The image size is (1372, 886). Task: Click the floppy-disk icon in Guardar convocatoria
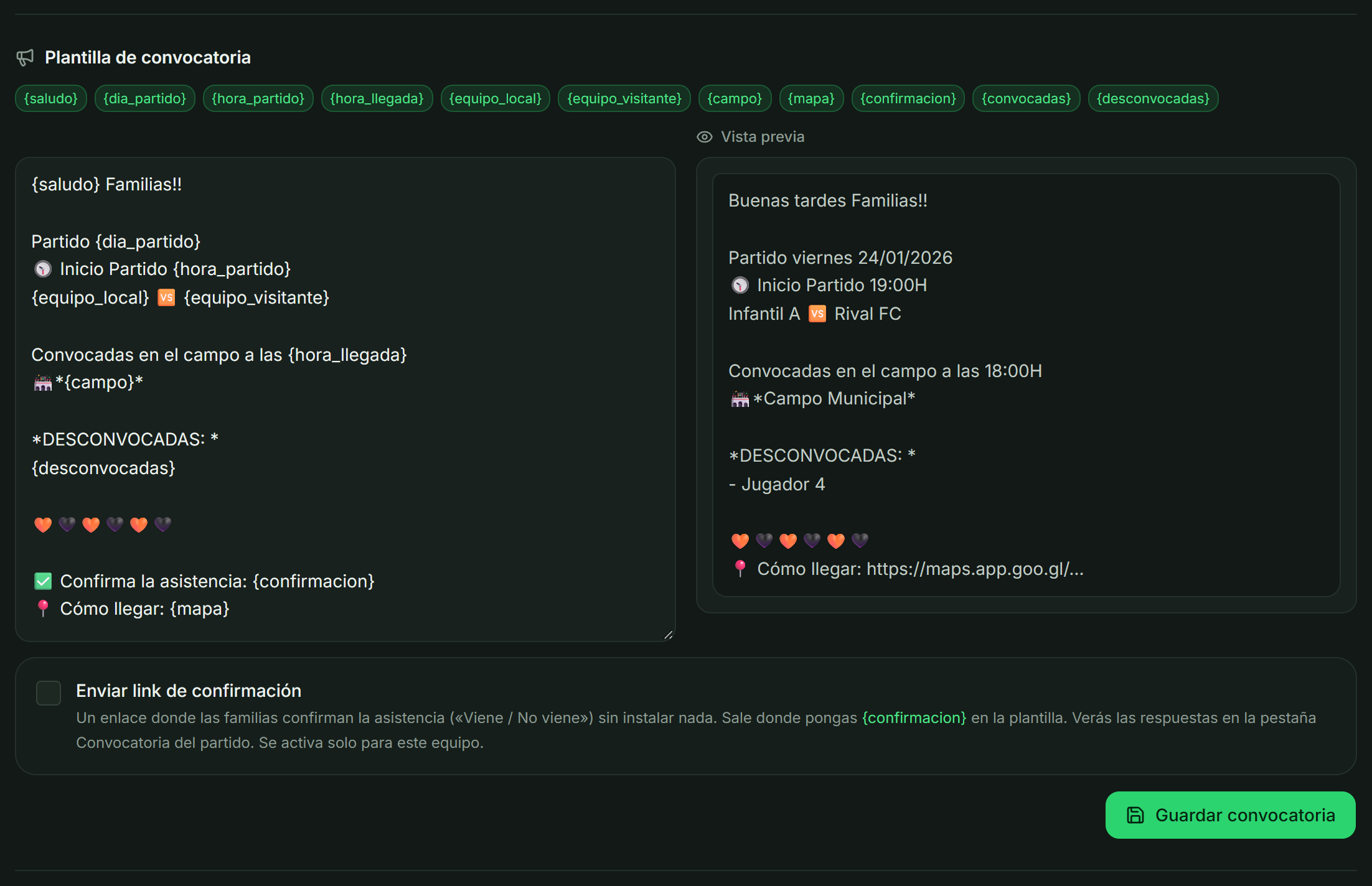click(1136, 815)
